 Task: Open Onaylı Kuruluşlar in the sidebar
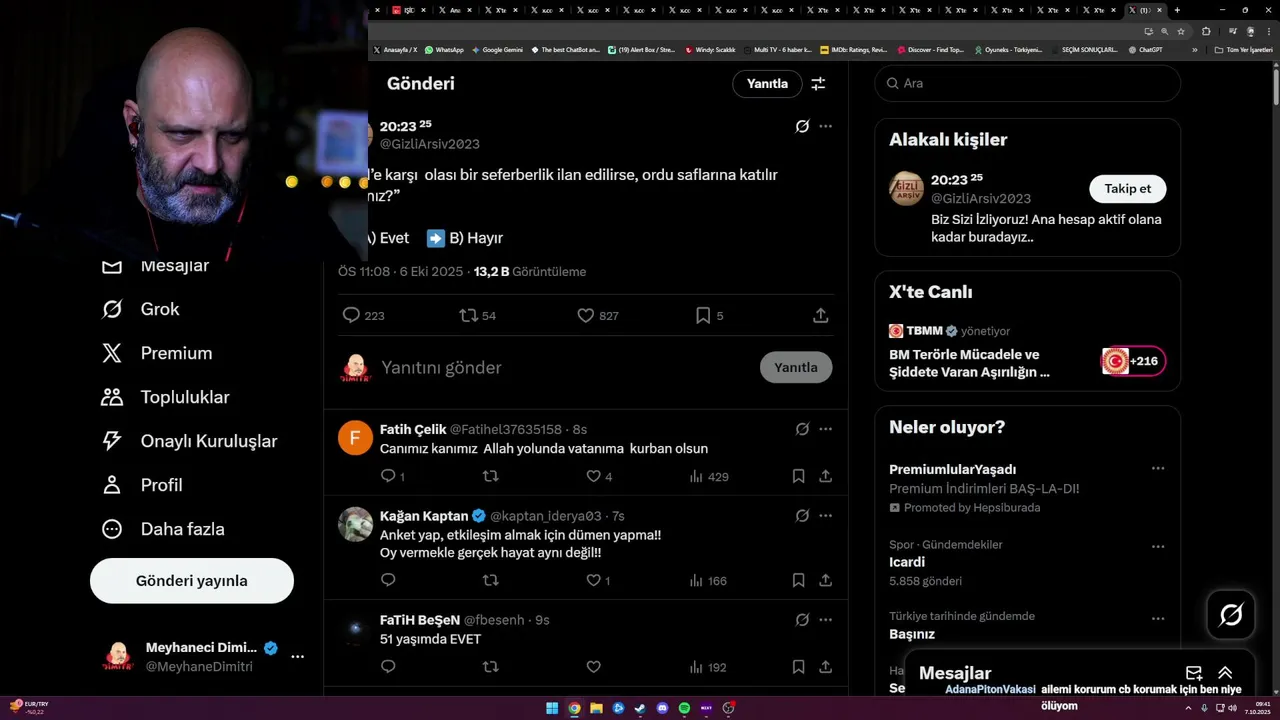point(189,441)
